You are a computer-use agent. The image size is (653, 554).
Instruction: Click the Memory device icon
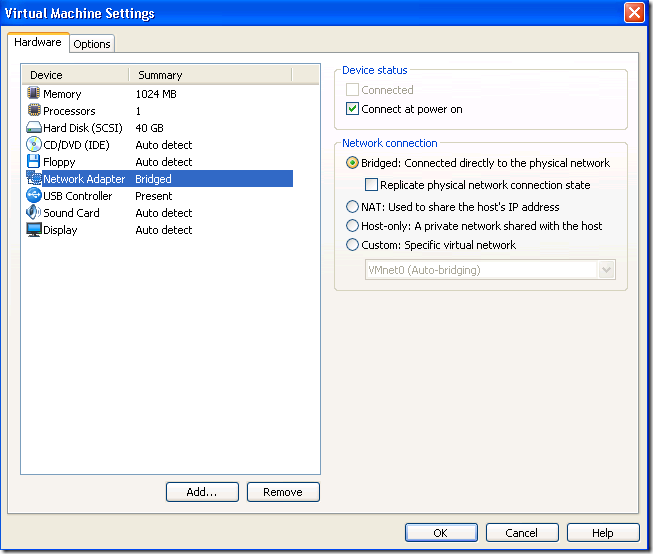[33, 94]
